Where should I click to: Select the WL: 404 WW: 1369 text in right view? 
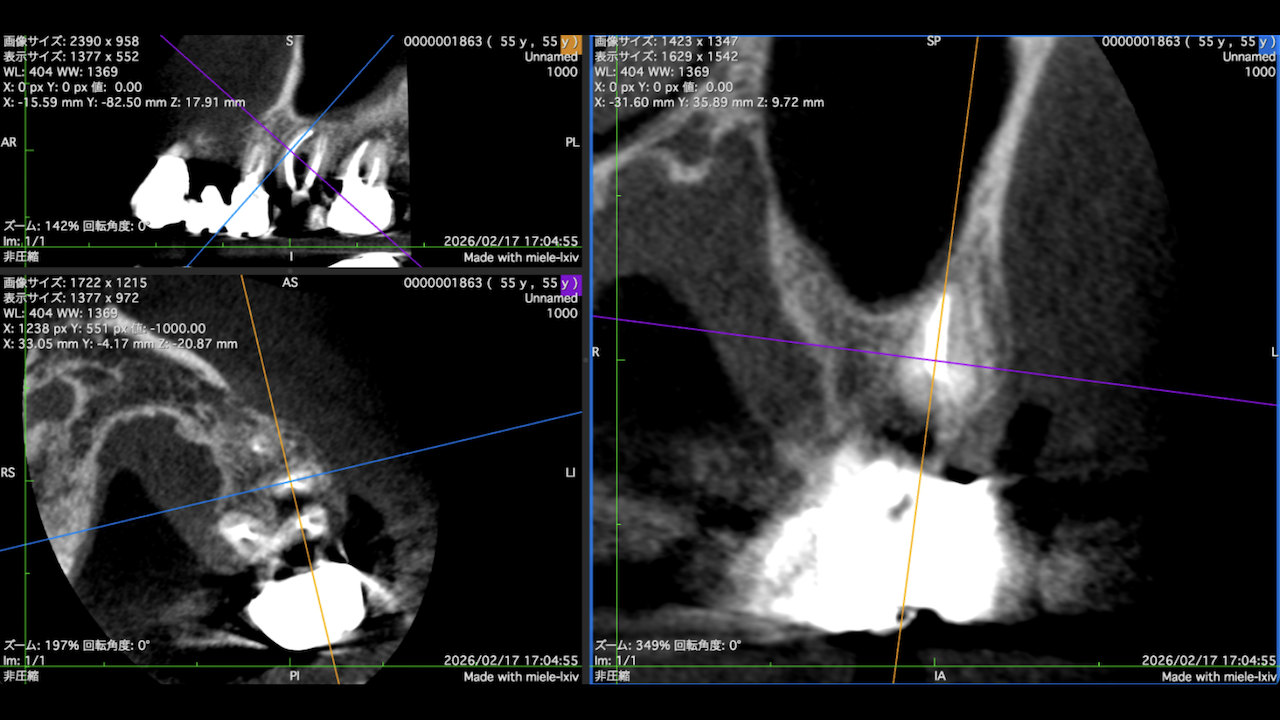click(x=651, y=72)
